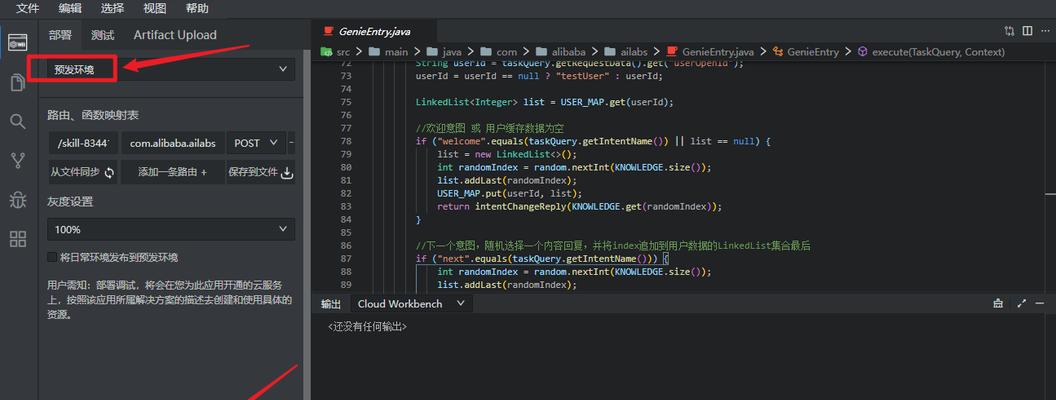Click java folder in breadcrumb
This screenshot has width=1056, height=400.
coord(450,51)
